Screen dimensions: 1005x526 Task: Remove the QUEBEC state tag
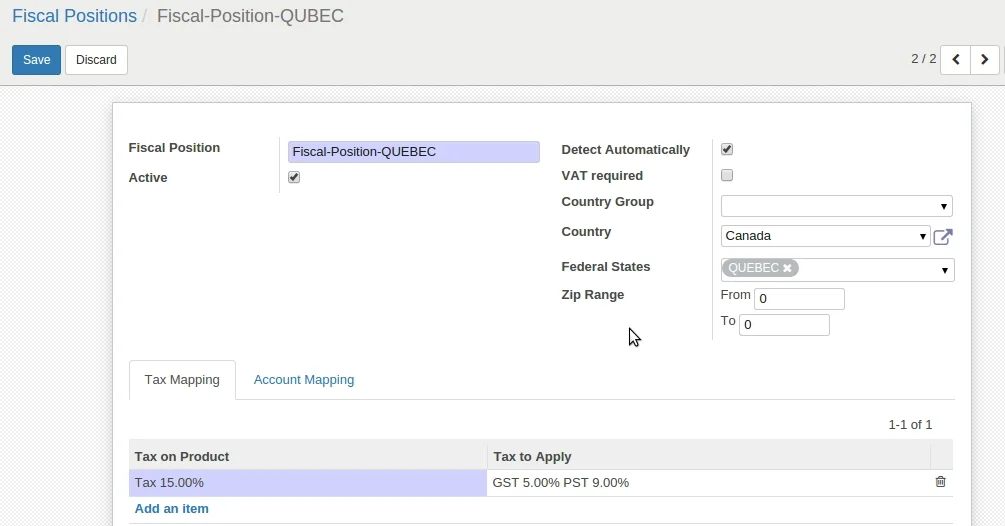(x=788, y=268)
